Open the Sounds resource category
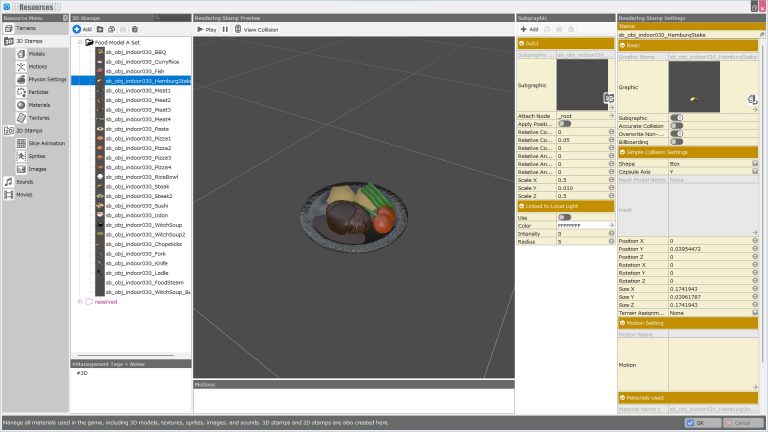This screenshot has width=768, height=432. [25, 182]
